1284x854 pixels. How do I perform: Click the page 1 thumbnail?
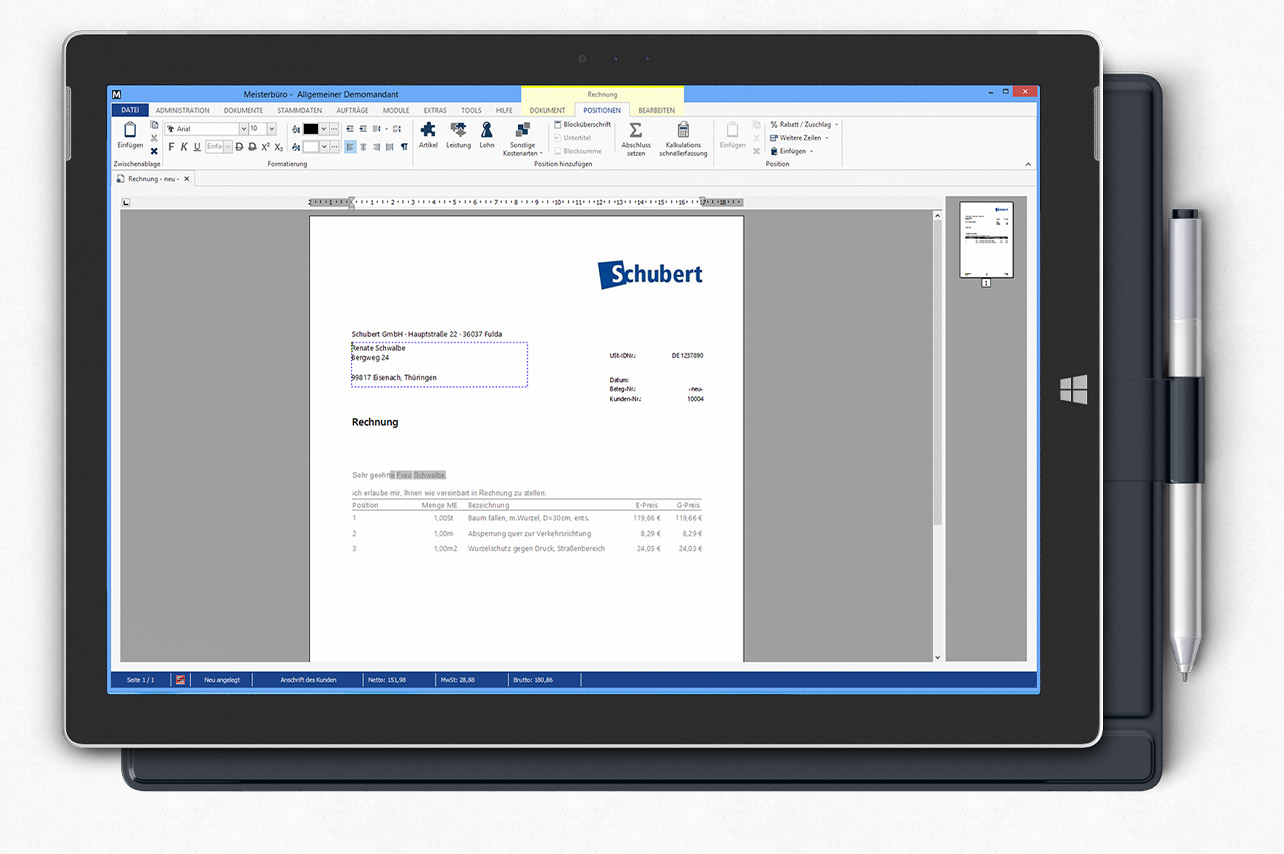tap(986, 240)
